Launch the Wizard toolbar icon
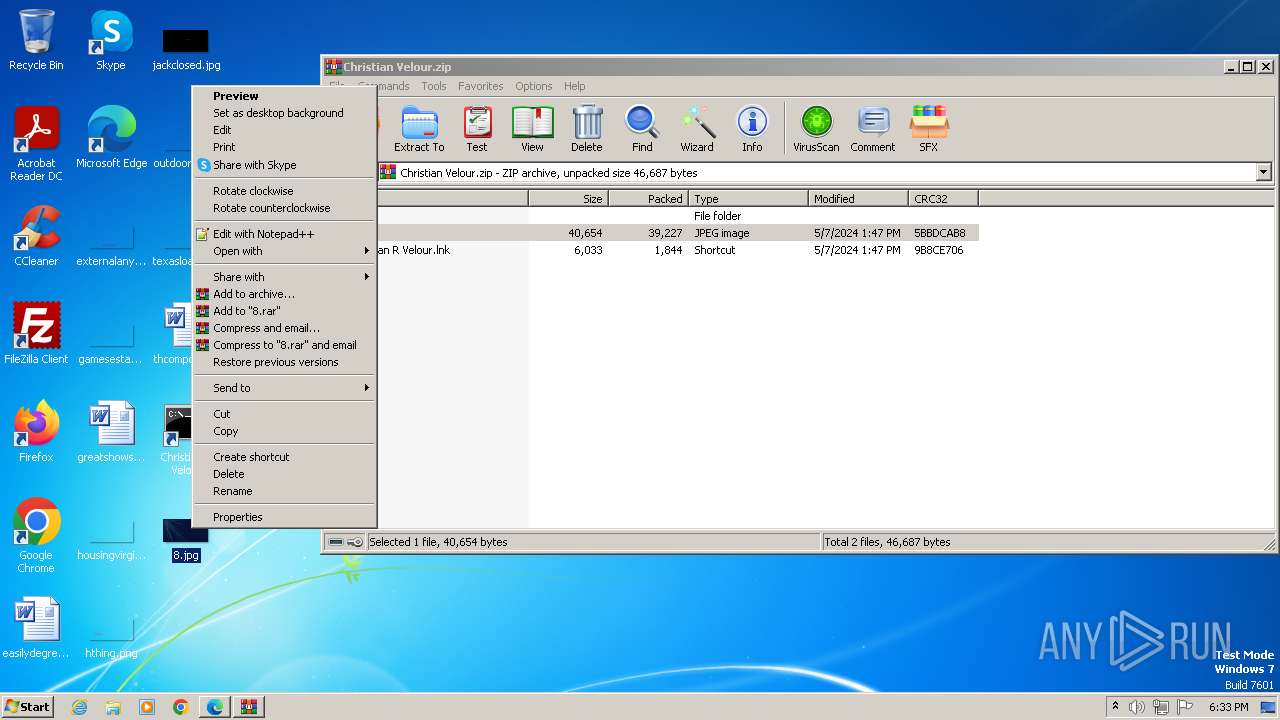Image resolution: width=1280 pixels, height=720 pixels. pos(697,129)
